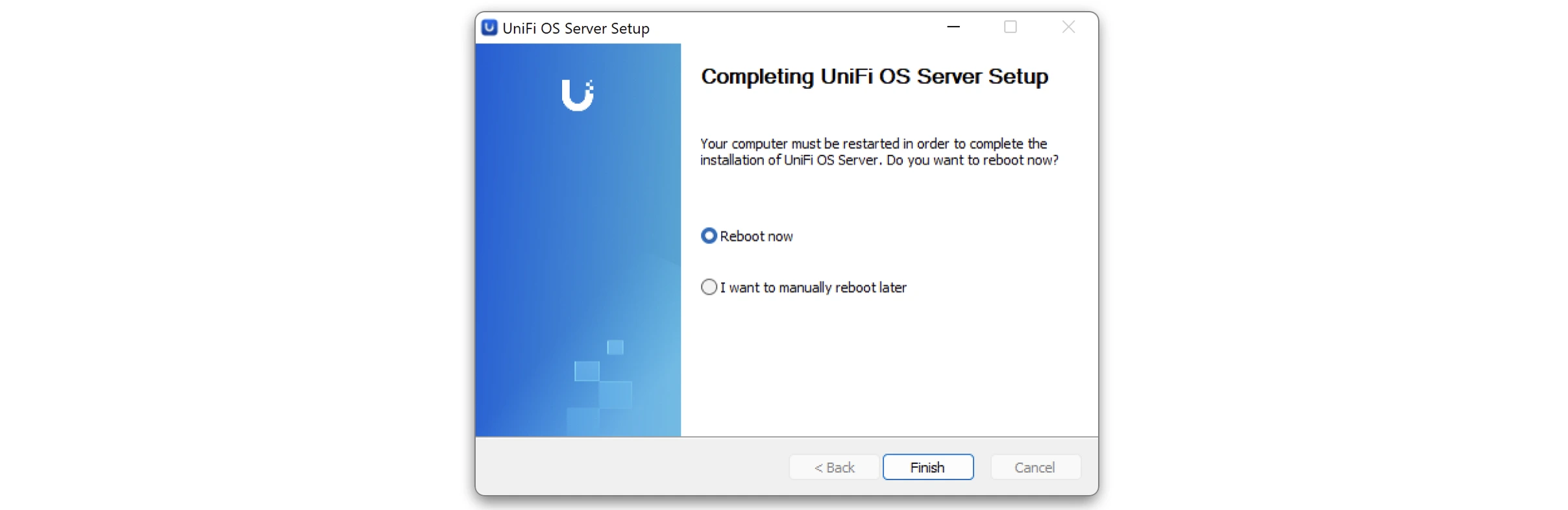Click the Reboot now label text
The width and height of the screenshot is (1568, 510).
[x=757, y=236]
